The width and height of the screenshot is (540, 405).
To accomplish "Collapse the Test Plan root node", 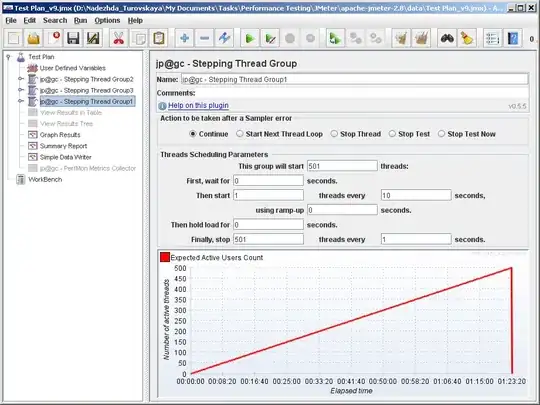I will pyautogui.click(x=8, y=57).
